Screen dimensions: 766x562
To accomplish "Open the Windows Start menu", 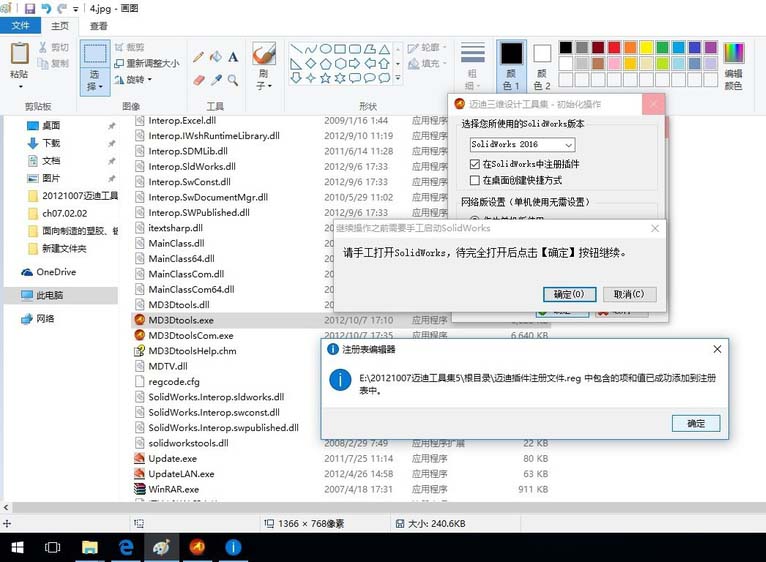I will click(x=17, y=547).
